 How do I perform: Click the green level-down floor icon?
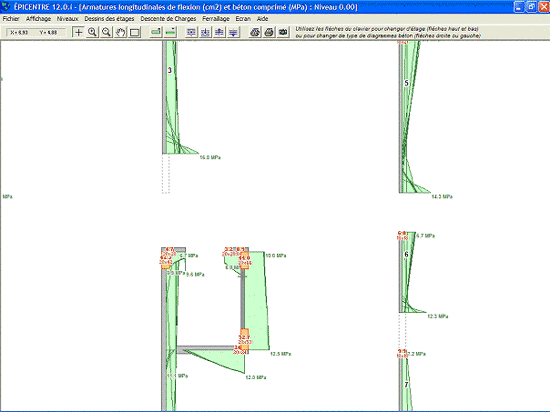(170, 32)
